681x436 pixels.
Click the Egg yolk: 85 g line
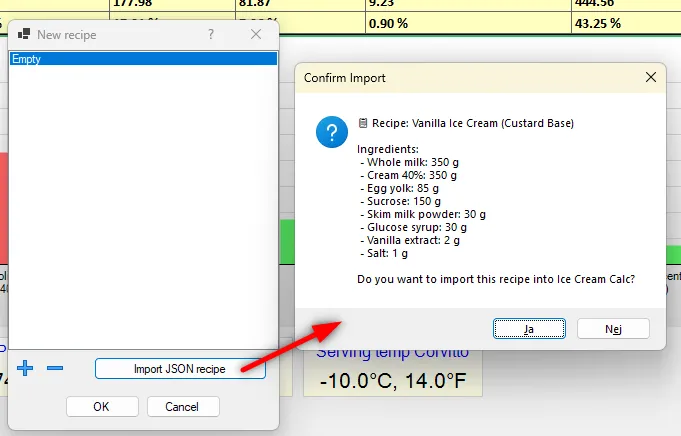click(x=400, y=188)
